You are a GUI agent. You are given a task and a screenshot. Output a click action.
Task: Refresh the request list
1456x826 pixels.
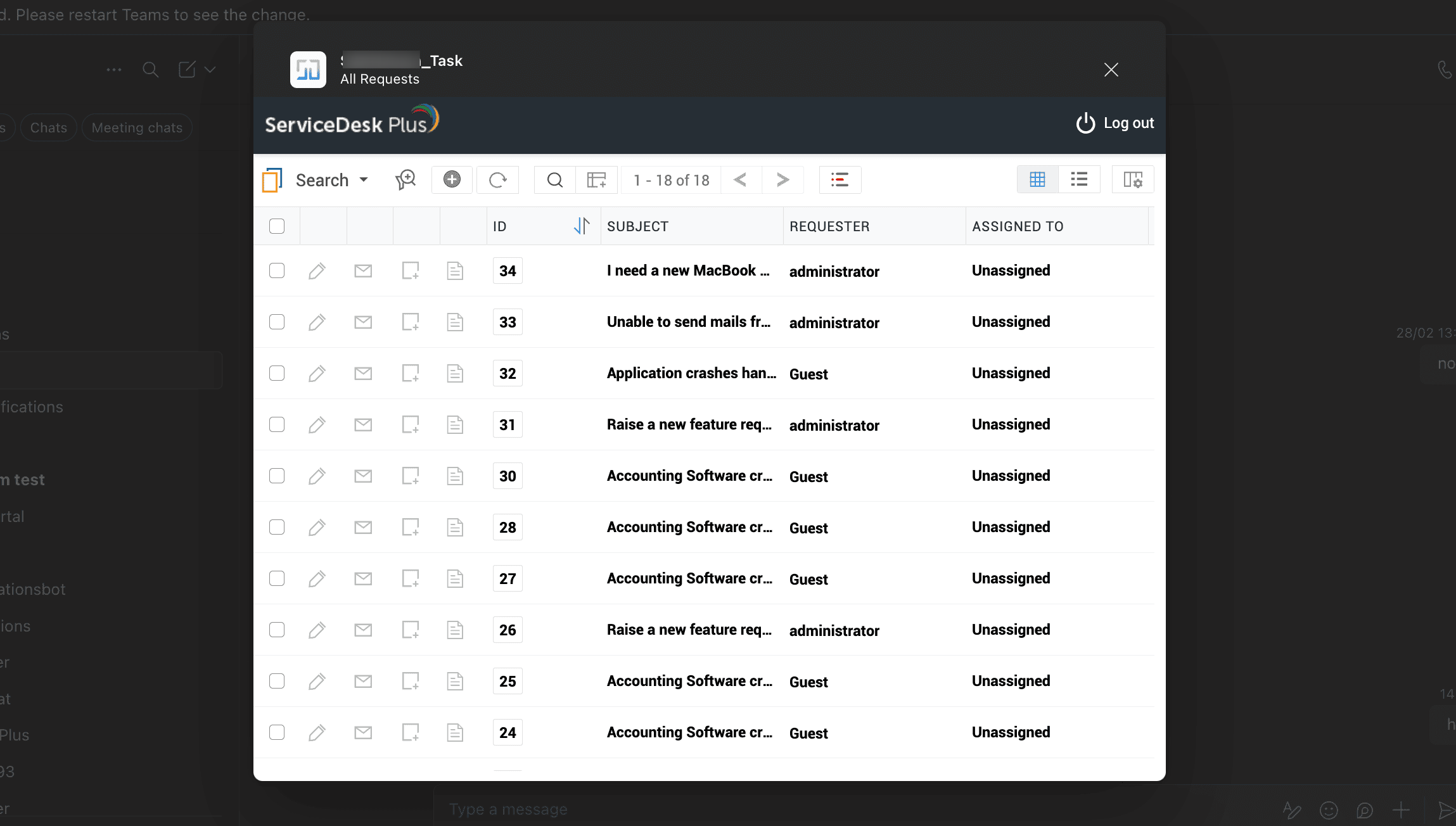coord(497,180)
